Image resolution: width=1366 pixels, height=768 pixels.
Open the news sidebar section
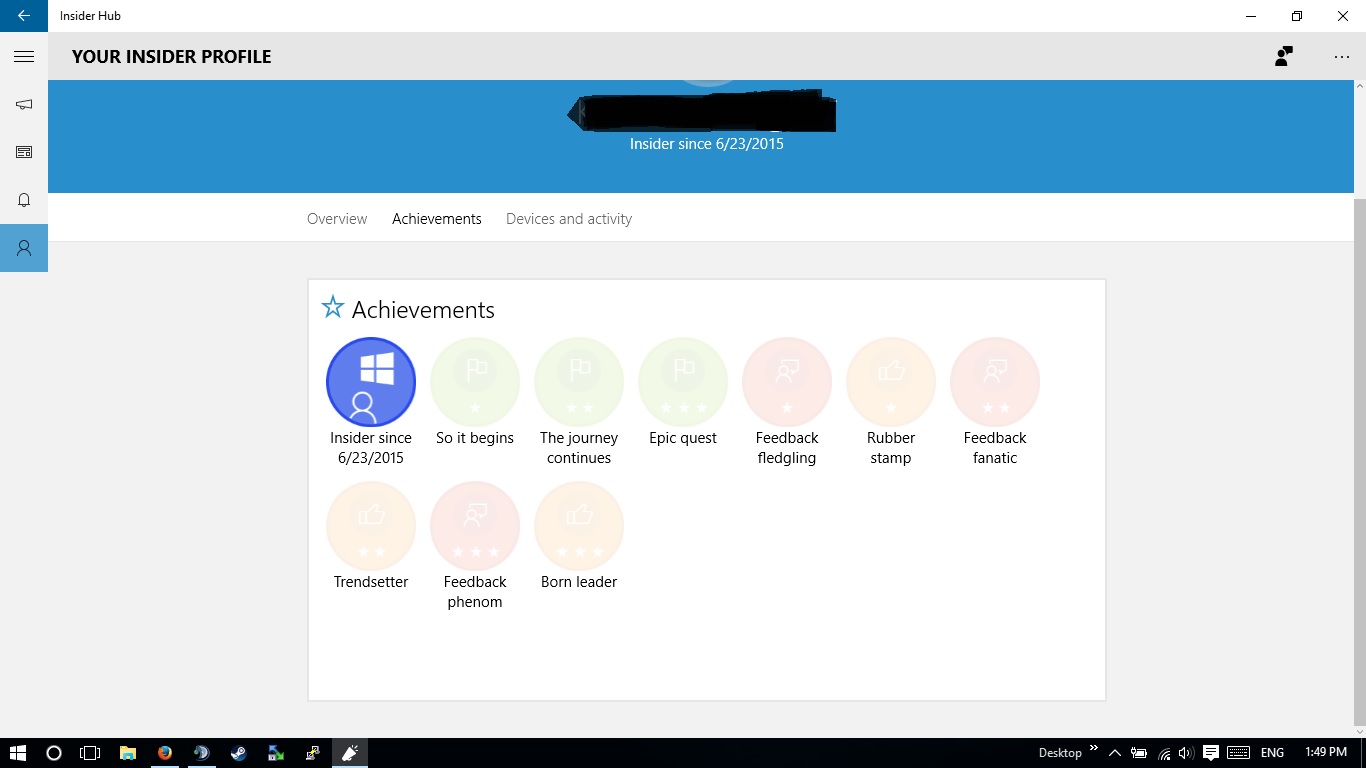(x=24, y=152)
